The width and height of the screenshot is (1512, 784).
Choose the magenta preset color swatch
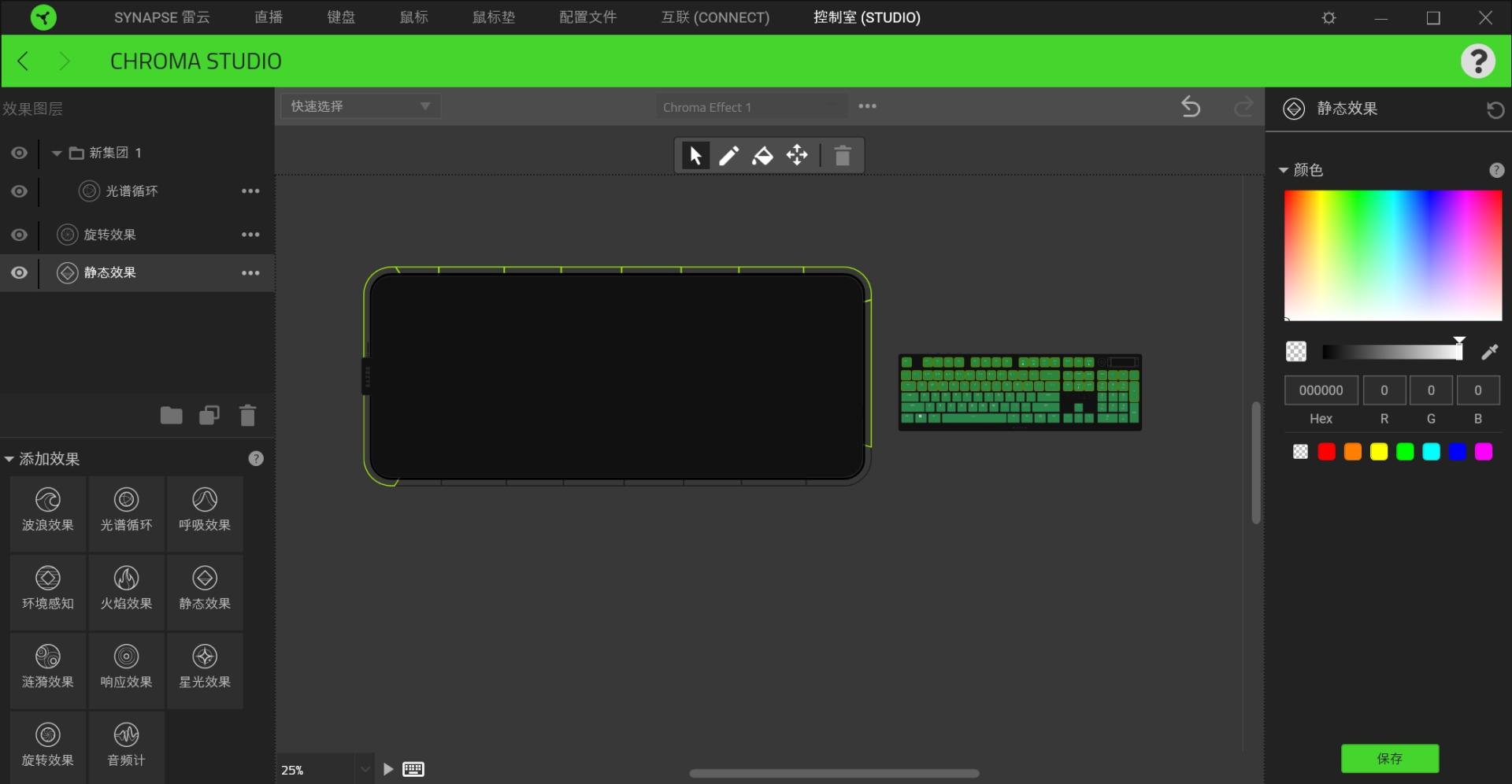(x=1484, y=452)
